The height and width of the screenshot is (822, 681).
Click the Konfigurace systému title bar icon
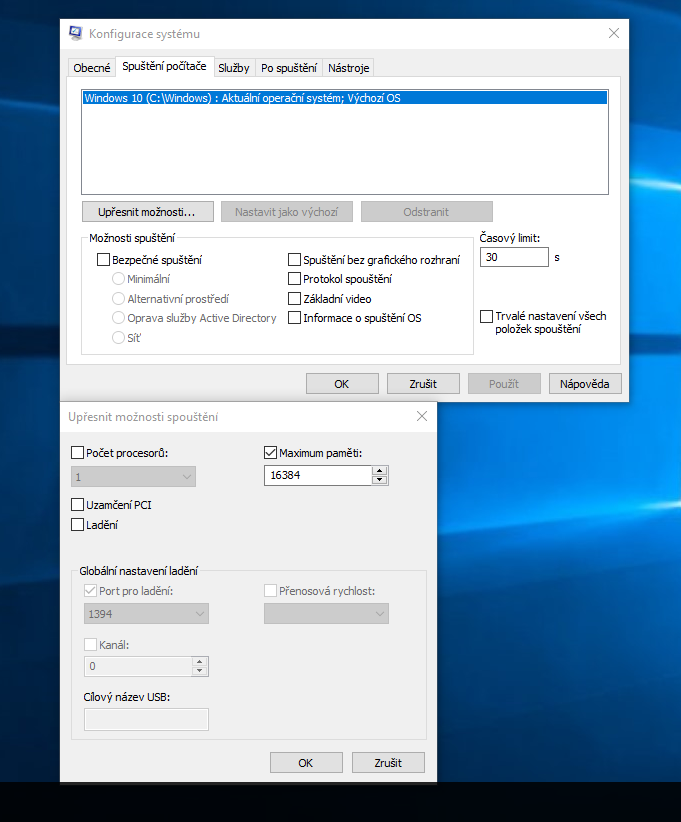click(76, 33)
